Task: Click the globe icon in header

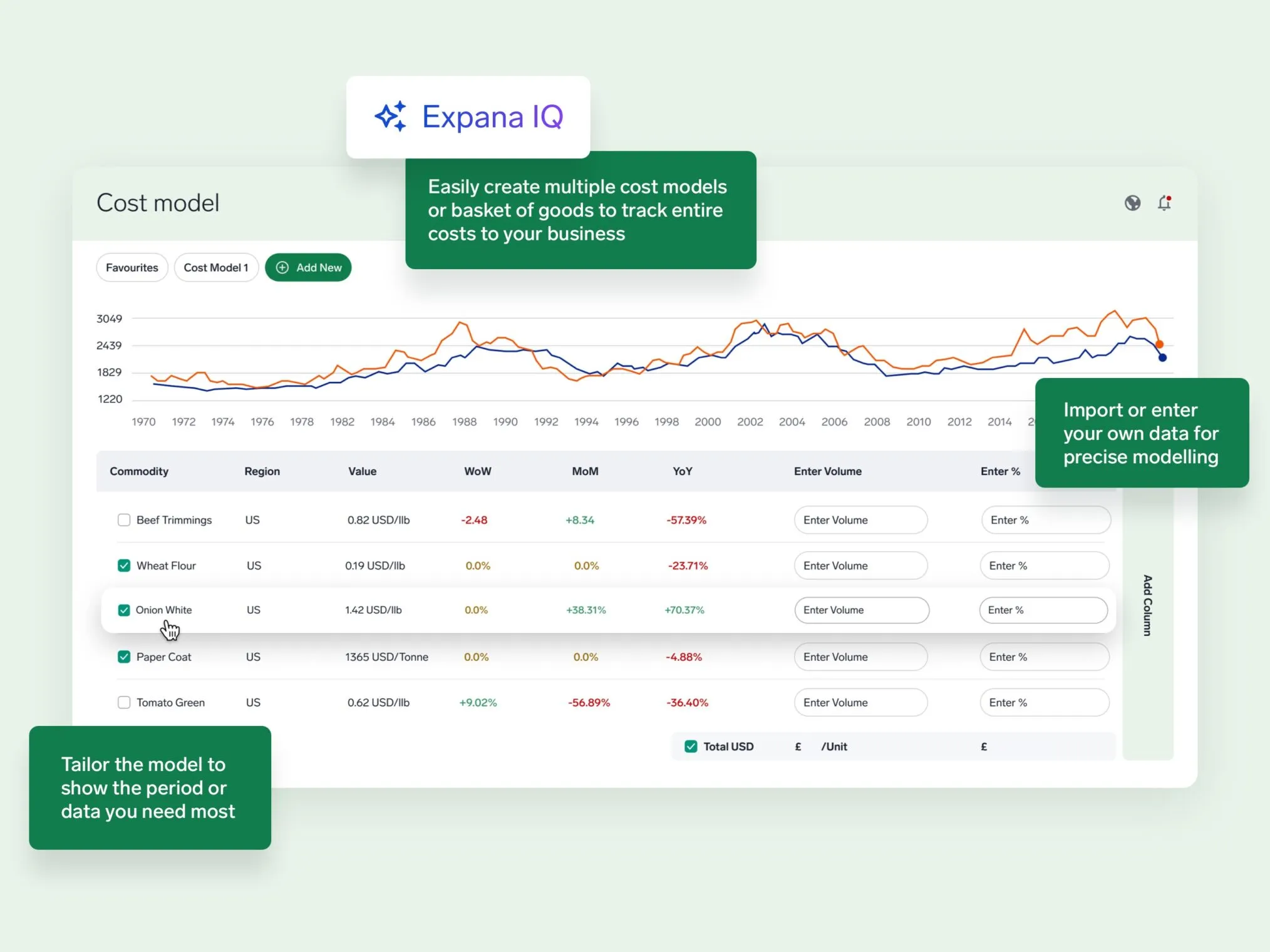Action: 1132,203
